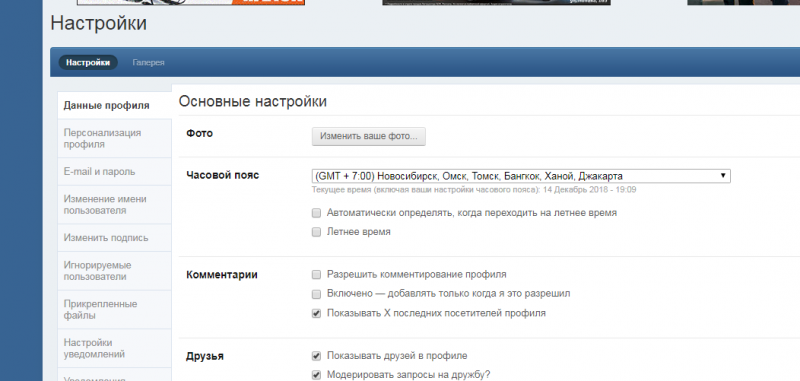The height and width of the screenshot is (381, 800).
Task: Enable automatic daylight saving detection checkbox
Action: 316,213
